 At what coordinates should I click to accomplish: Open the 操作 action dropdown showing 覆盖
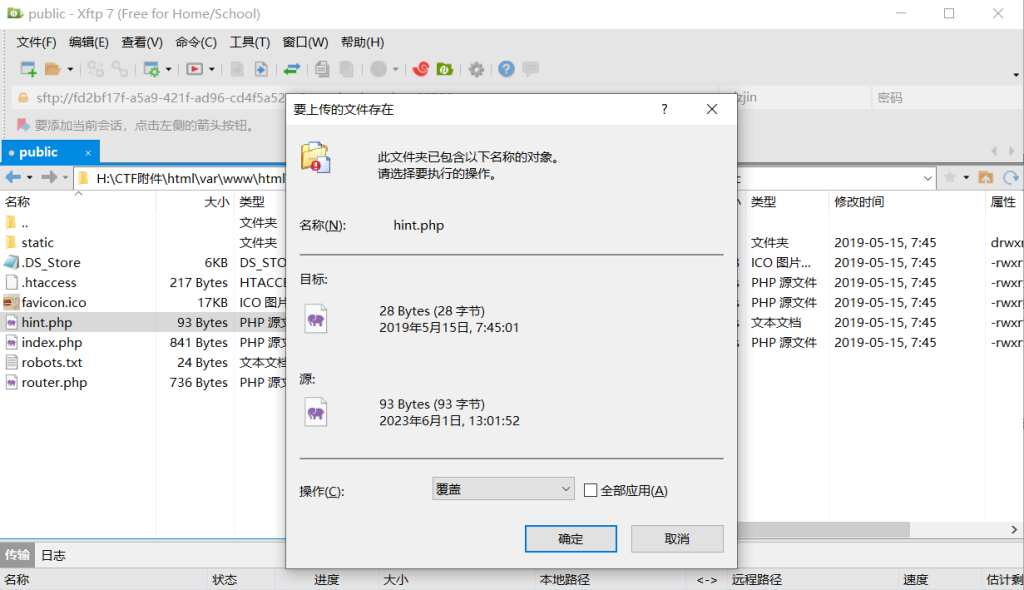(503, 490)
